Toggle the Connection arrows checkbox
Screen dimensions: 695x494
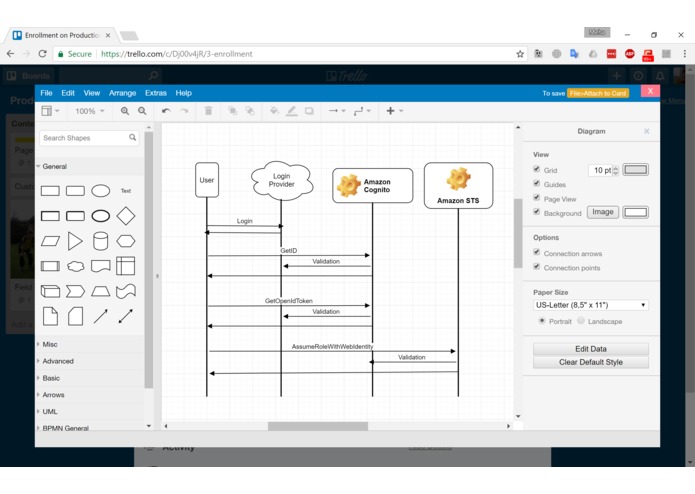pyautogui.click(x=536, y=253)
